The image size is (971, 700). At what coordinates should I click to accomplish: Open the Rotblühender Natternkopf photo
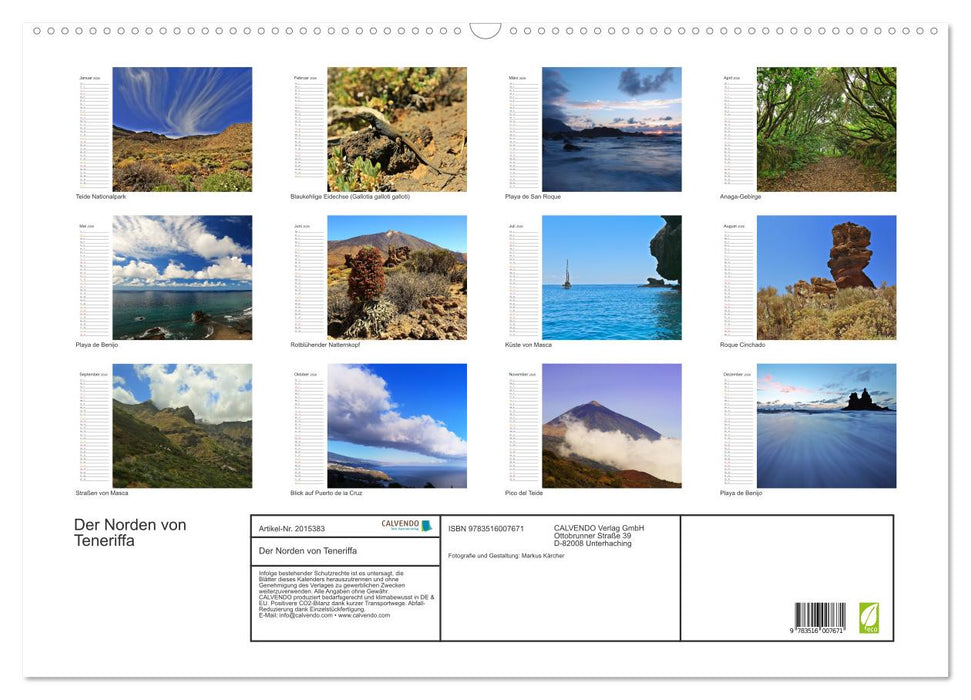397,277
